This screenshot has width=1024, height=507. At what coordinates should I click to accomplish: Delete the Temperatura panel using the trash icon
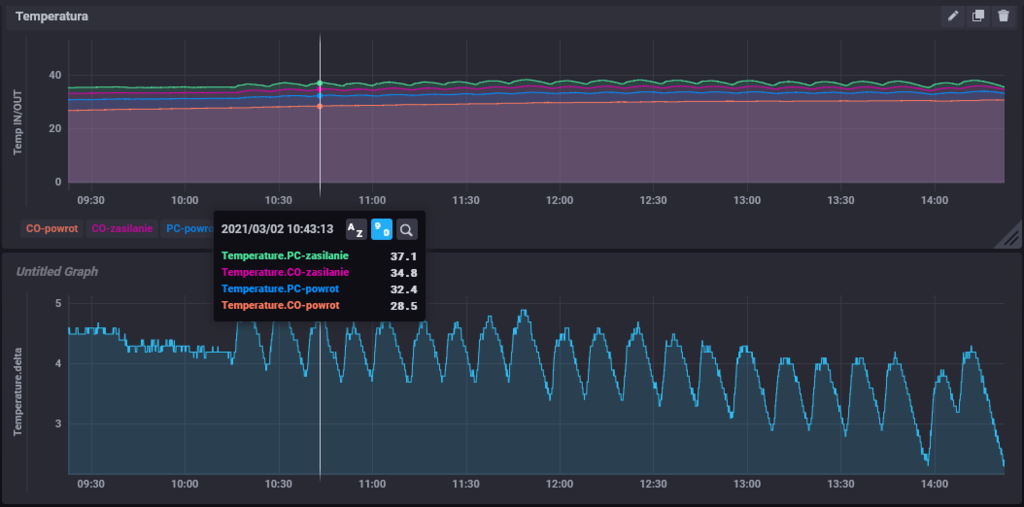(x=1003, y=16)
